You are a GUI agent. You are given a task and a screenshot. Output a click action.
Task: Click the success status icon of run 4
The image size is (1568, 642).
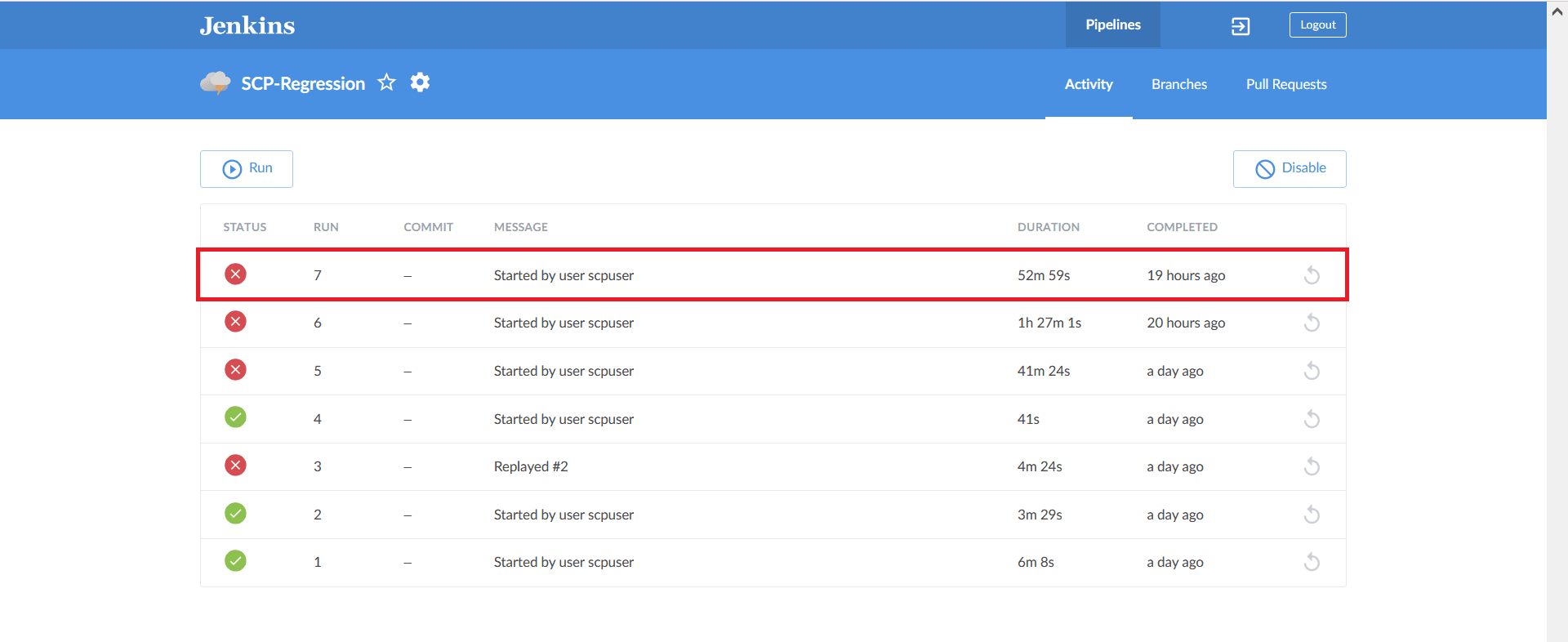pos(235,417)
